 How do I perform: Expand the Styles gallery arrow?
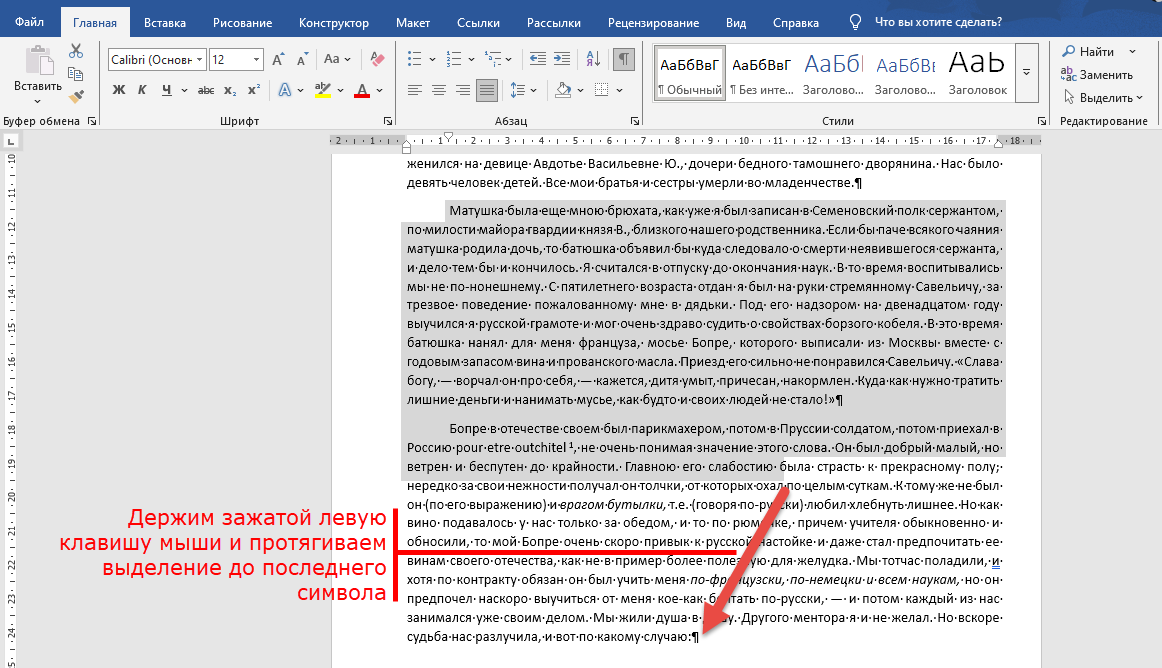[1026, 73]
